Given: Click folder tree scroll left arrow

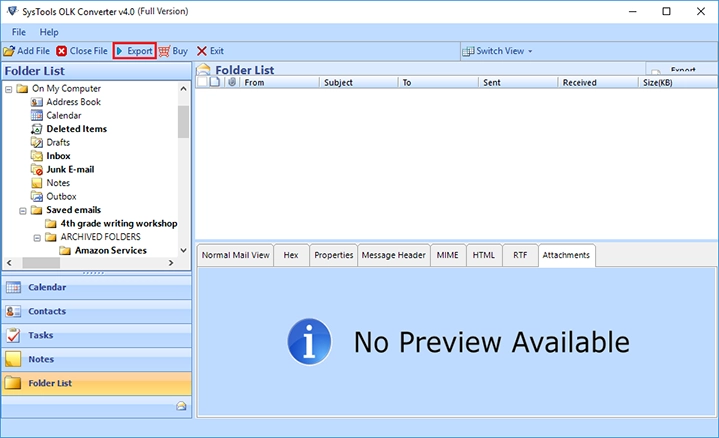Looking at the screenshot, I should (x=9, y=263).
